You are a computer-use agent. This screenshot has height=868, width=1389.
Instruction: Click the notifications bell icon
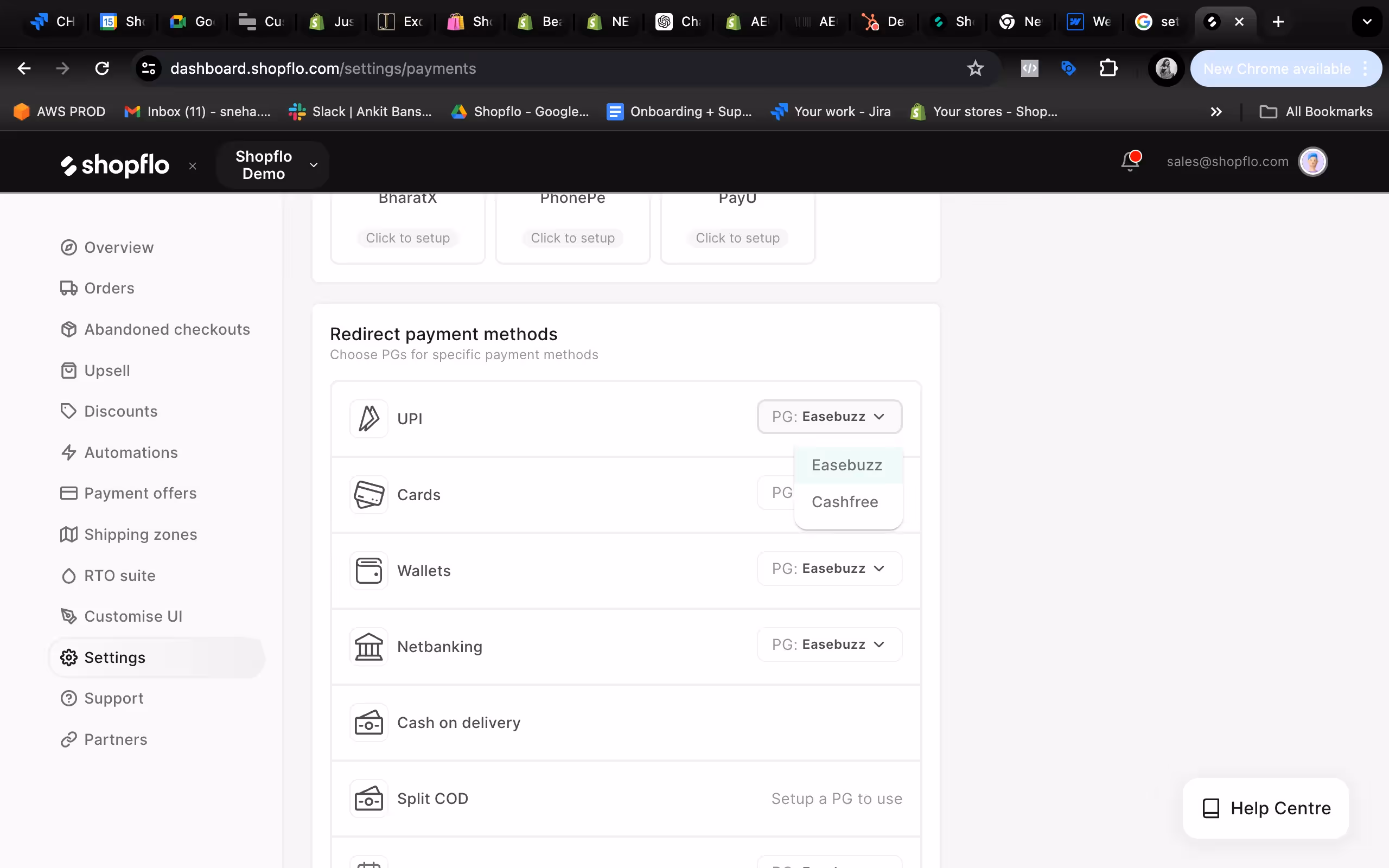coord(1130,161)
